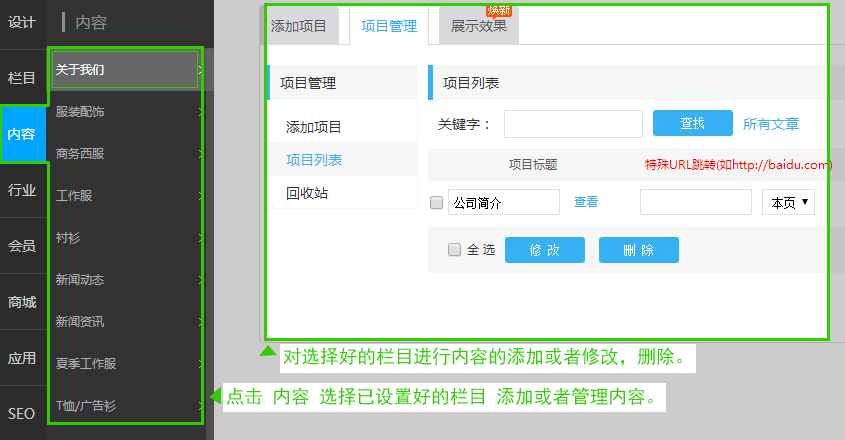Enable the 全选 select-all checkbox
Image resolution: width=845 pixels, height=440 pixels.
coord(455,250)
